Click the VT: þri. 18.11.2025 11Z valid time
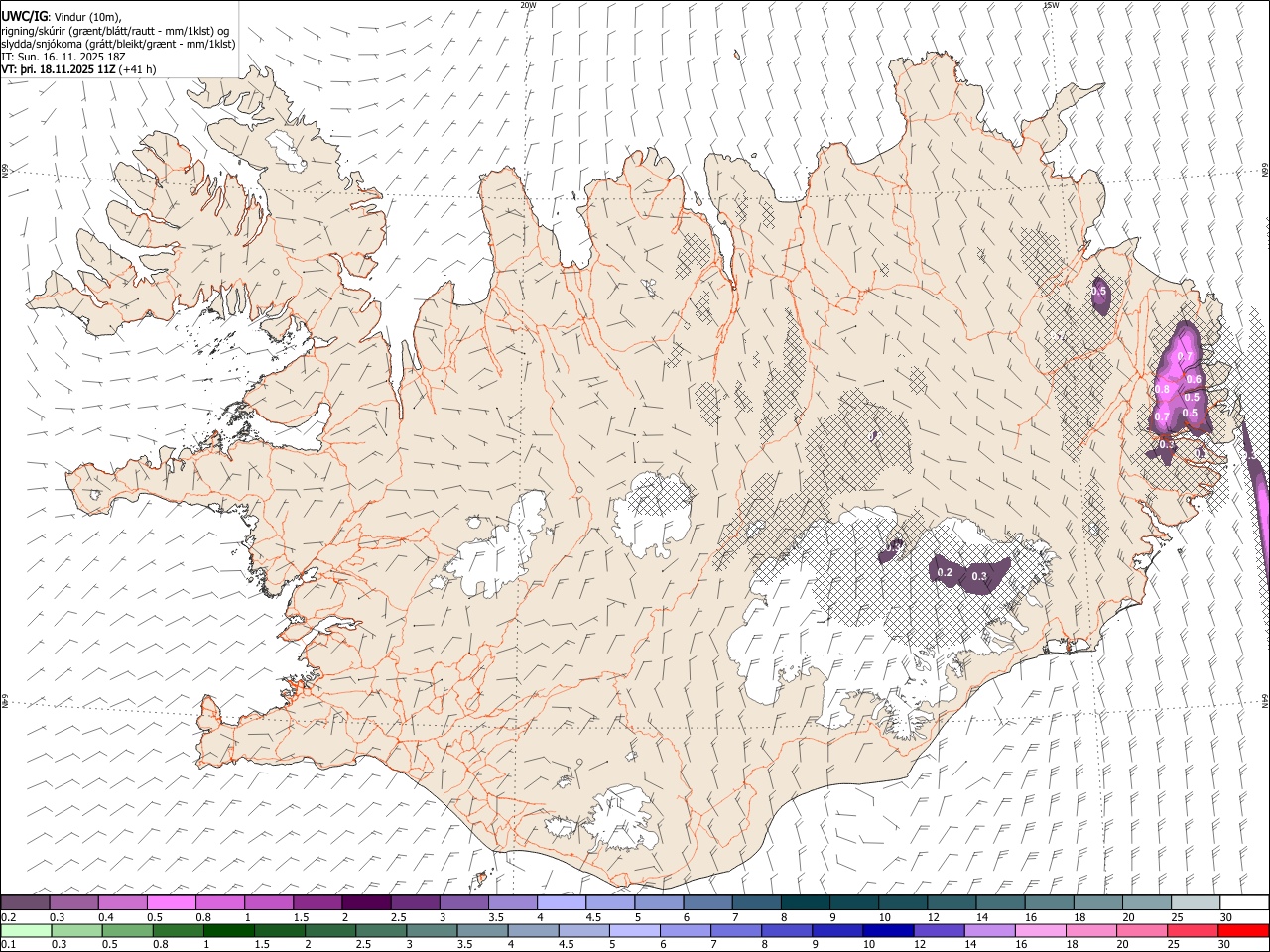The height and width of the screenshot is (952, 1270). point(59,69)
